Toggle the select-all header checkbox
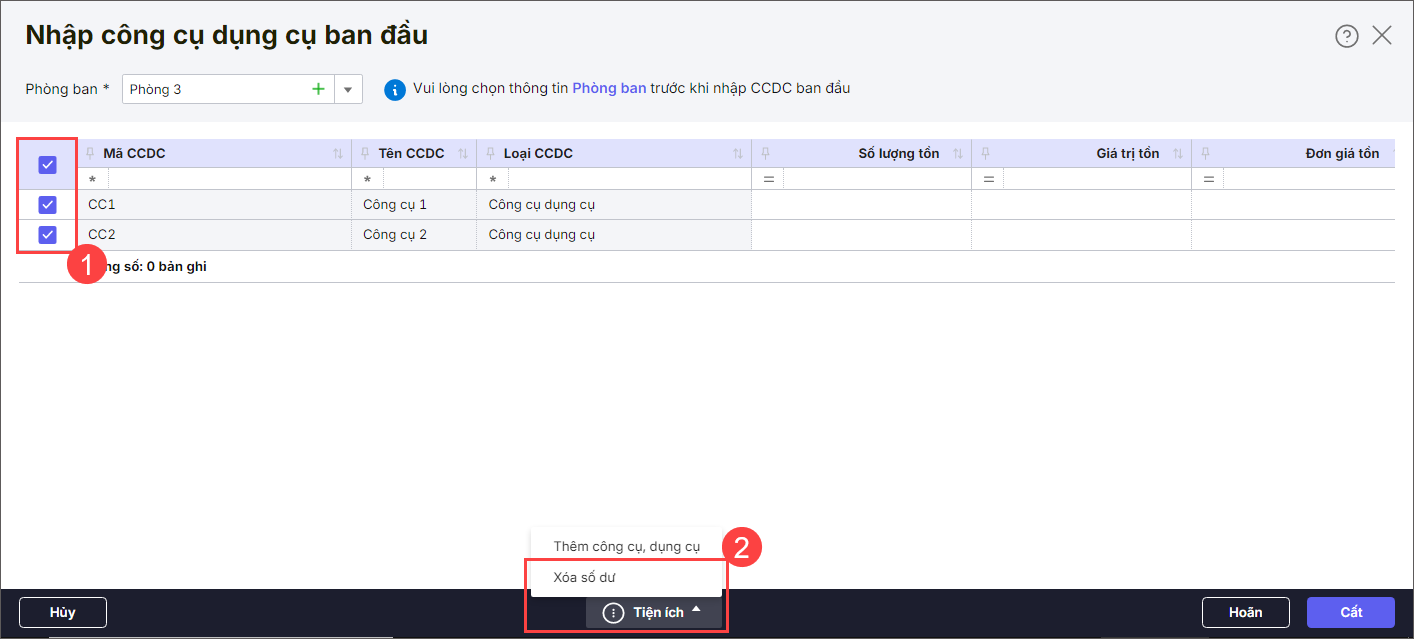 pyautogui.click(x=47, y=165)
